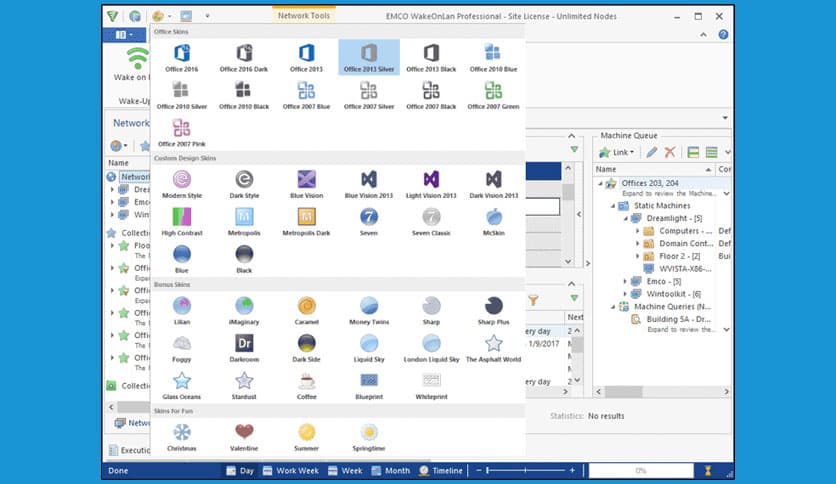Click Machine Queue horizontal scrollbar

(662, 392)
